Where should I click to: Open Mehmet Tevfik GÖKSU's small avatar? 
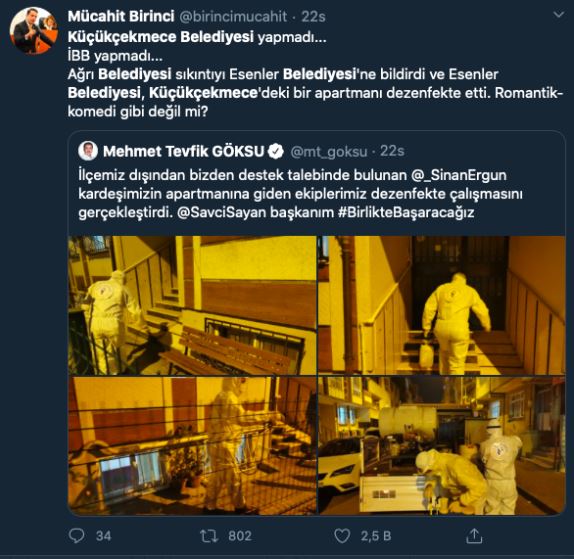tap(88, 151)
